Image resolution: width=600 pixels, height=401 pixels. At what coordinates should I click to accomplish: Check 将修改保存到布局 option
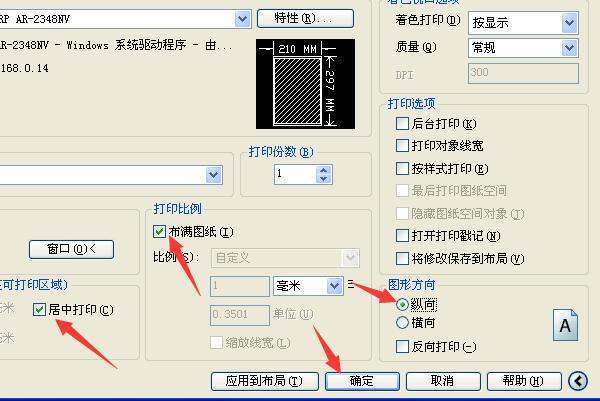coord(403,258)
